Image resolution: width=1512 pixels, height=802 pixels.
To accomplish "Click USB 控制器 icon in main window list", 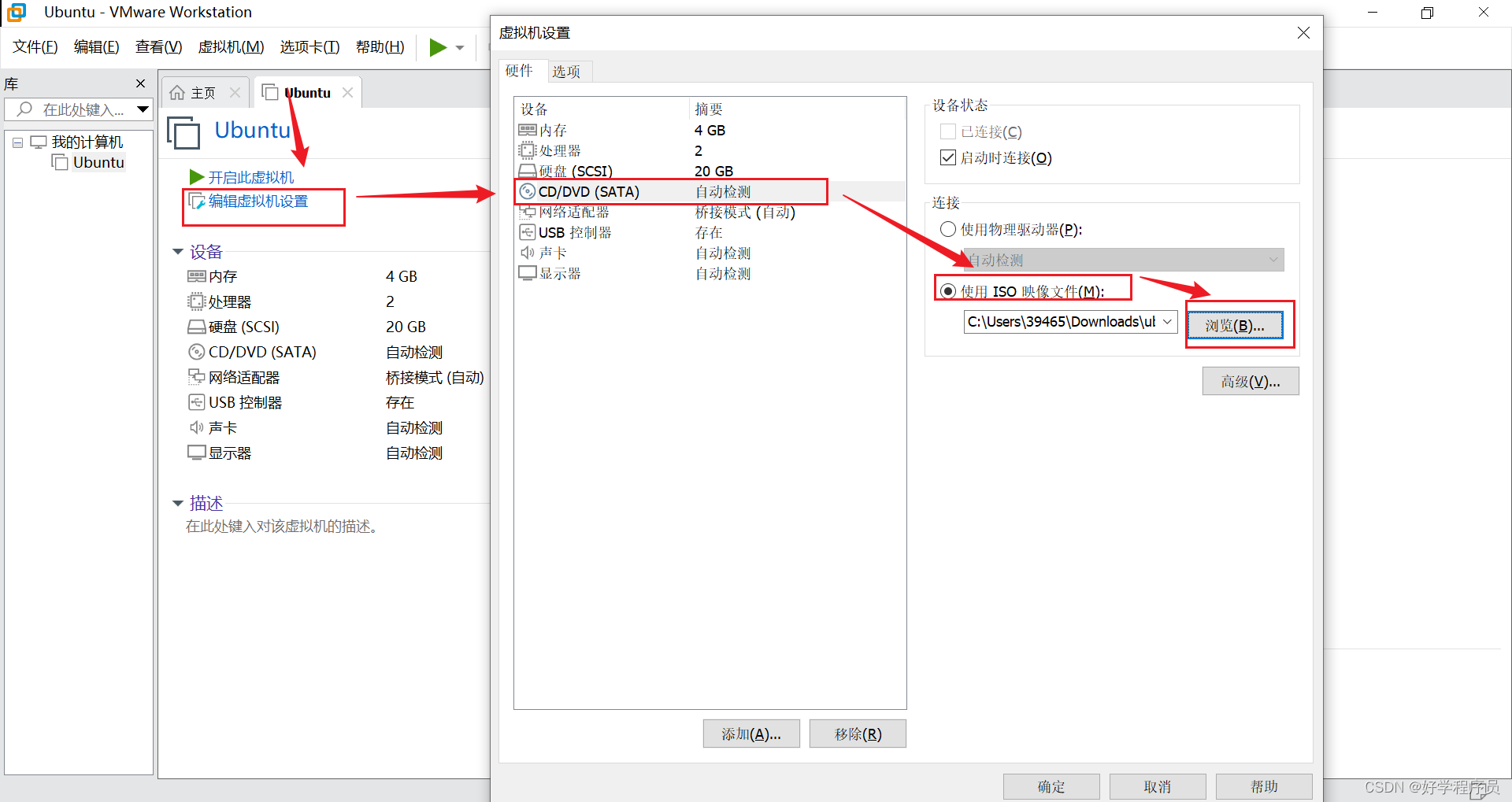I will [x=196, y=402].
